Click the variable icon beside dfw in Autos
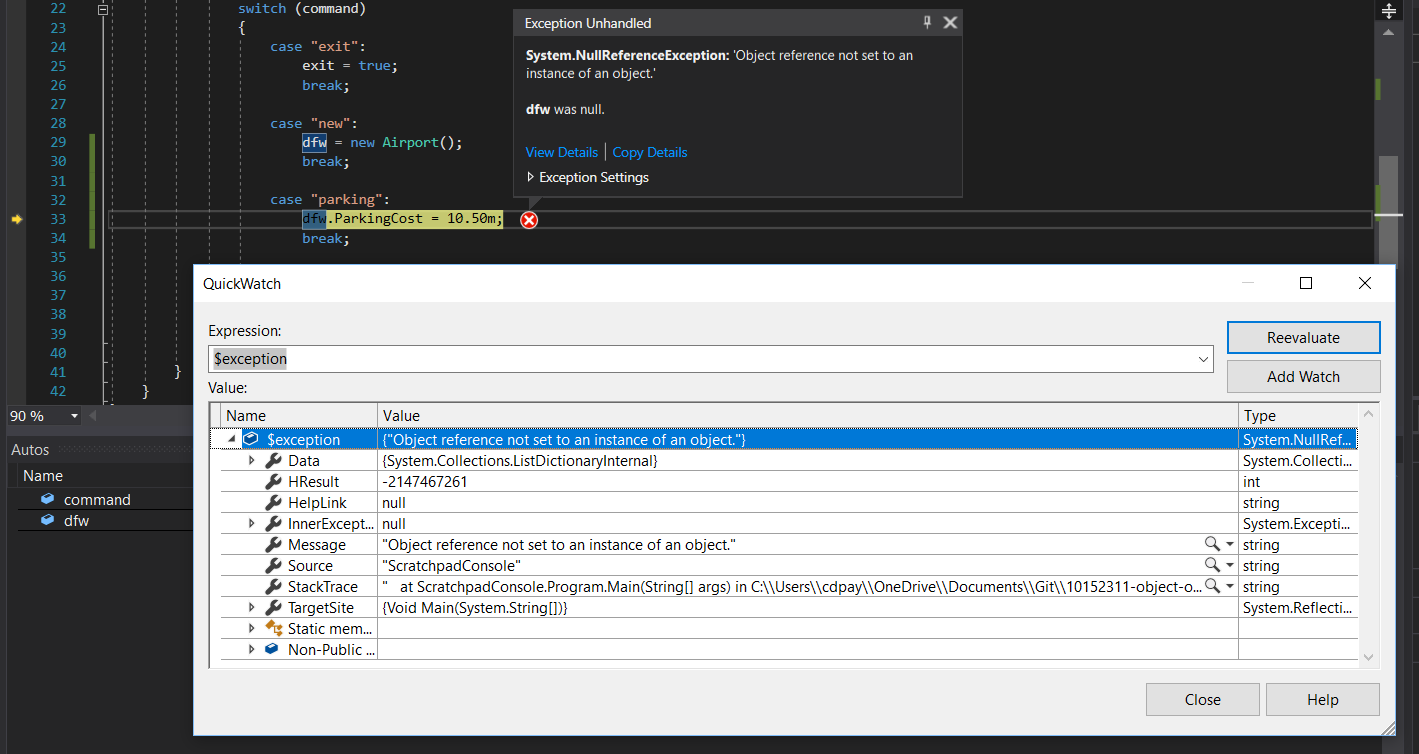The width and height of the screenshot is (1419, 754). [47, 520]
